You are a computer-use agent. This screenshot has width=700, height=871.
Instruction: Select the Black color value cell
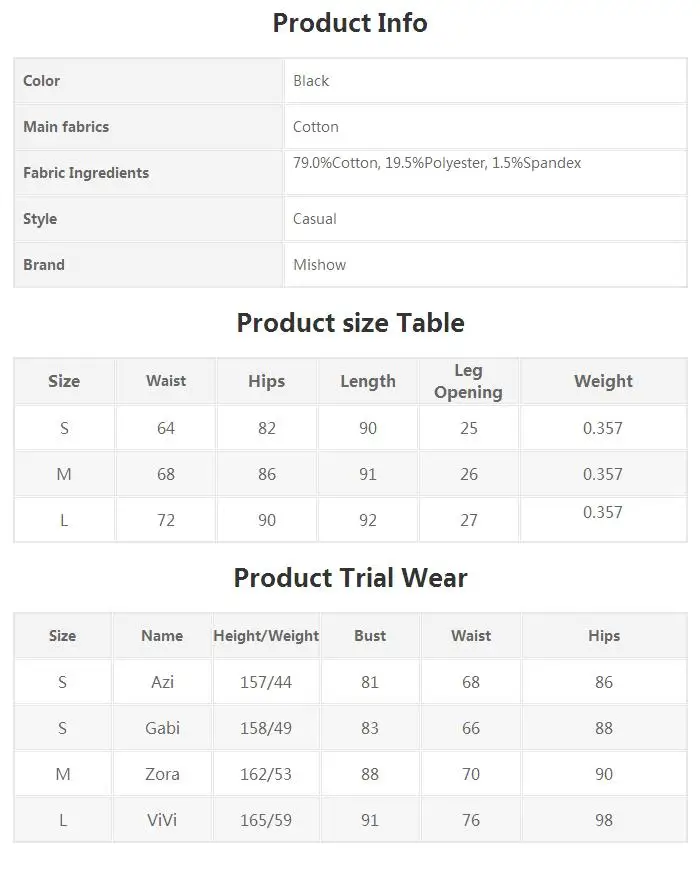(x=486, y=81)
